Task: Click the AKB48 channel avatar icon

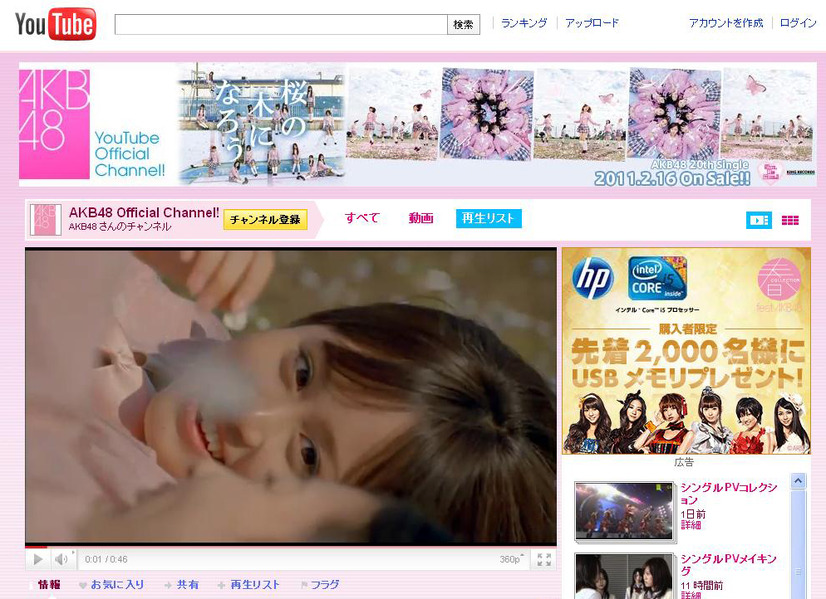Action: click(45, 220)
